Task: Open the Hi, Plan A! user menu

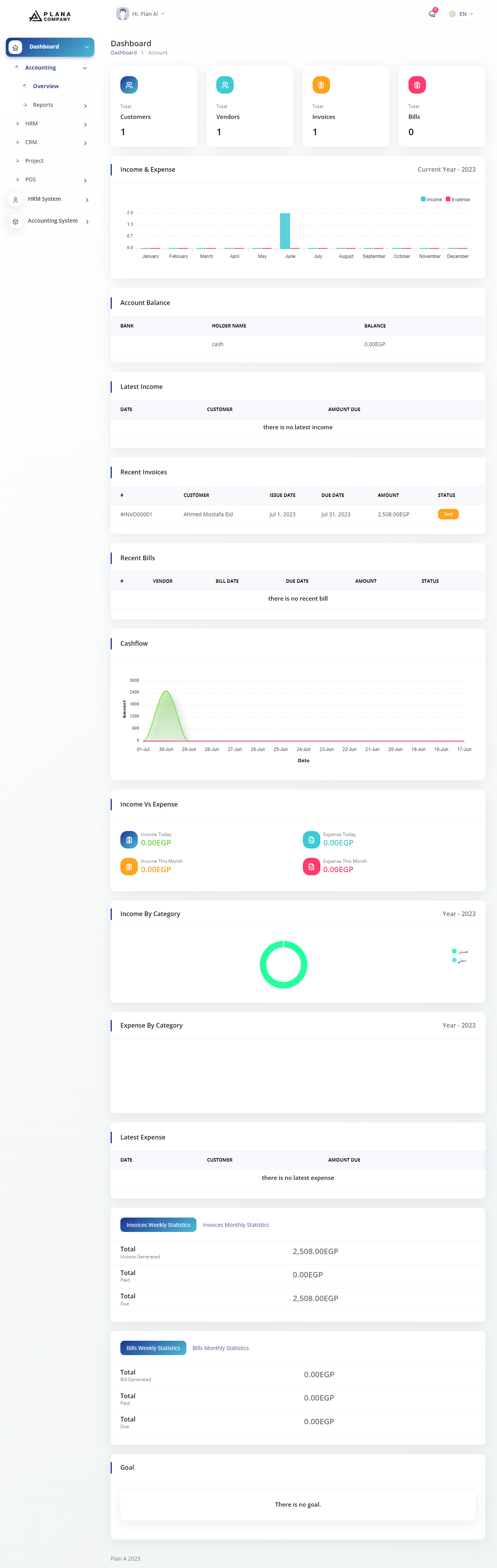Action: click(141, 14)
